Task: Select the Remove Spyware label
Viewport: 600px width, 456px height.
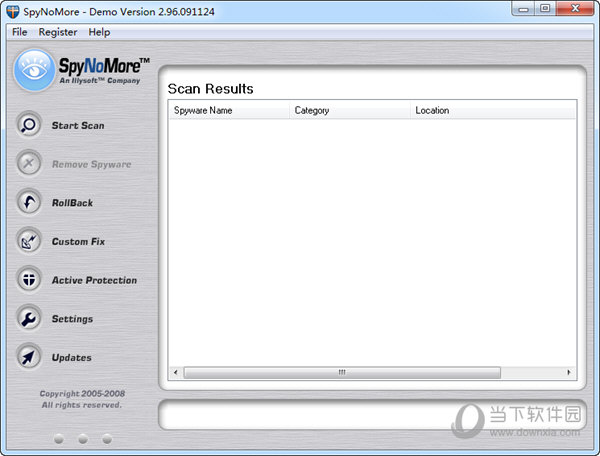Action: (91, 164)
